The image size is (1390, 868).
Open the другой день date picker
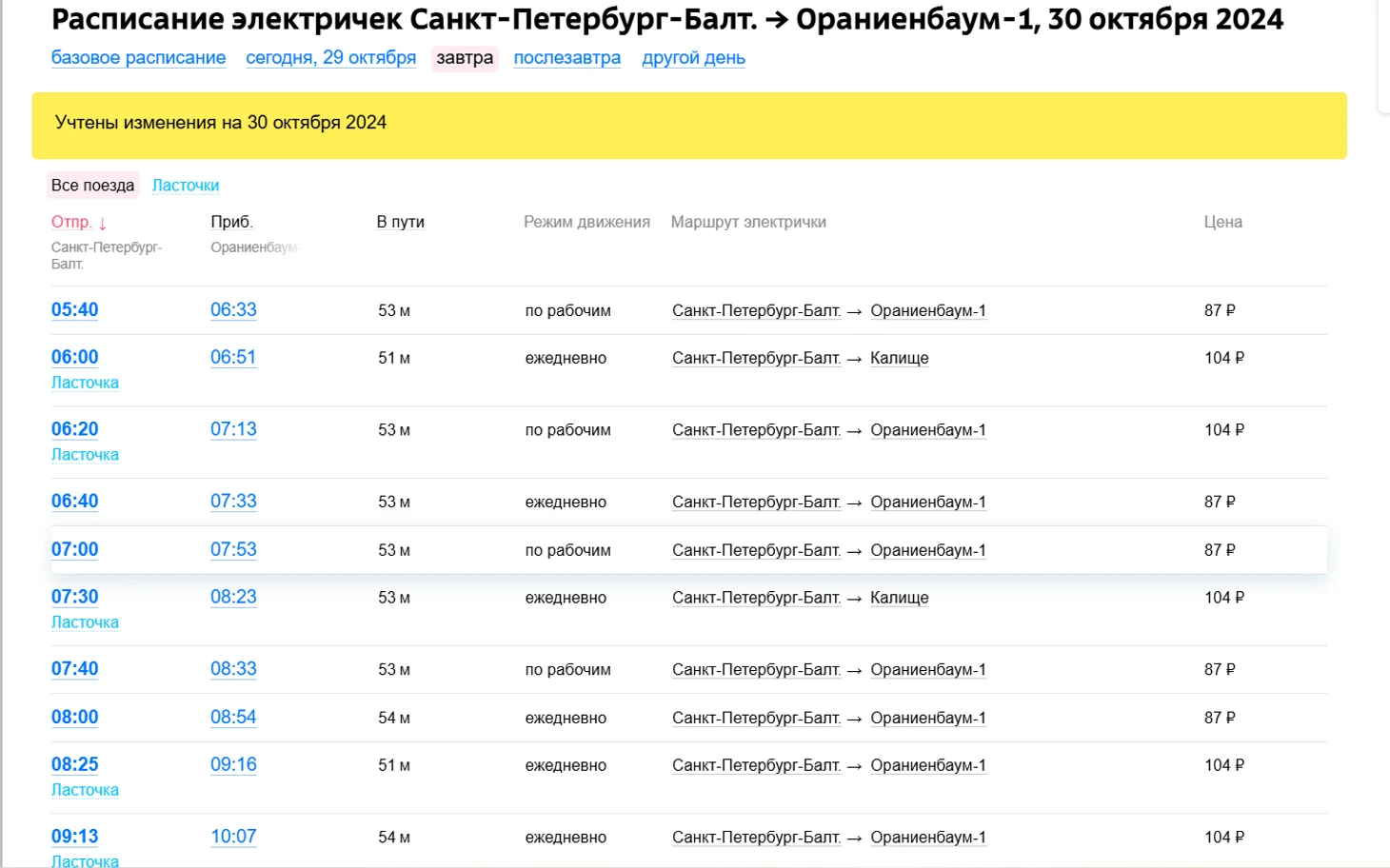point(693,58)
